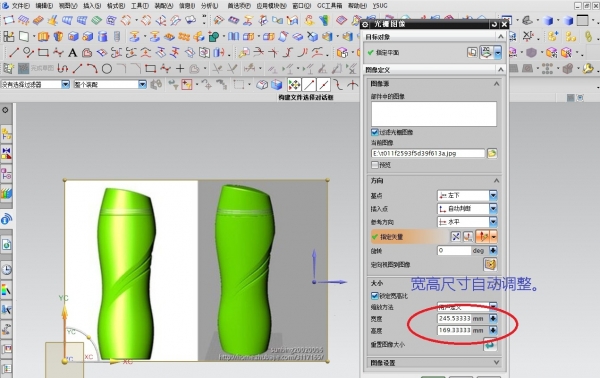Collapse the target object section

[x=501, y=36]
